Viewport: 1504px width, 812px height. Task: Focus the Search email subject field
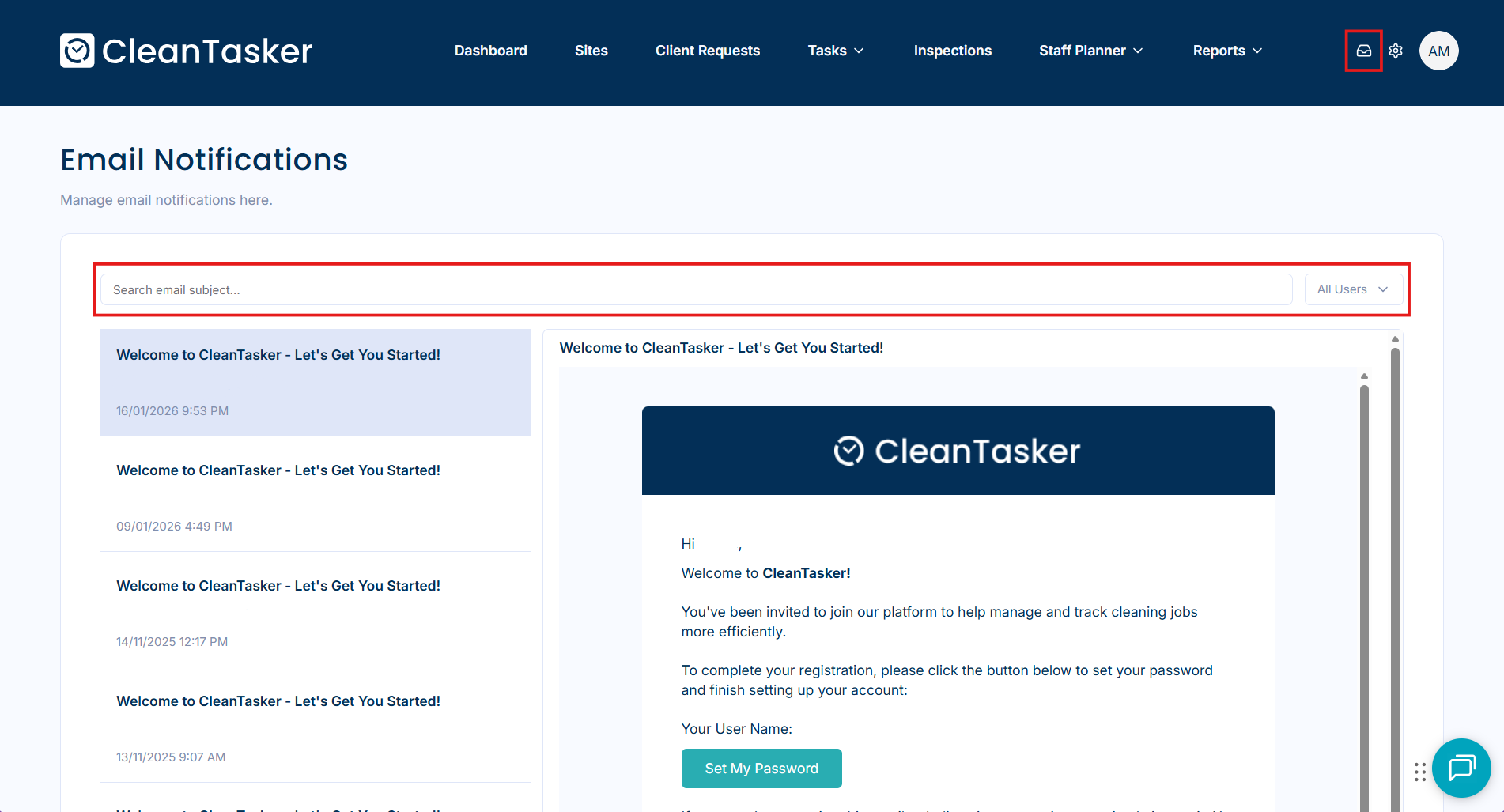[696, 289]
